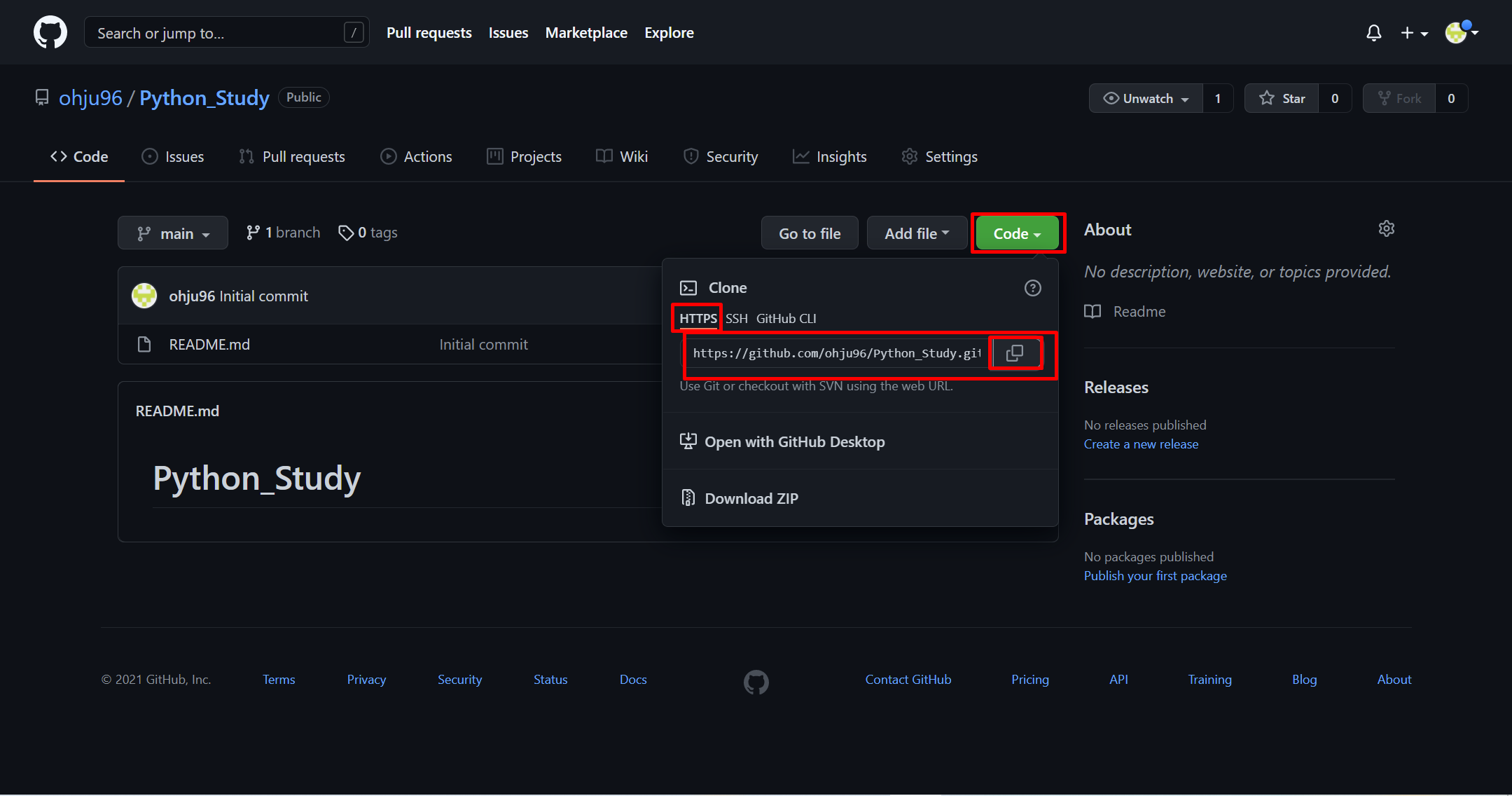Select the SSH clone option
This screenshot has height=796, width=1512.
tap(736, 319)
